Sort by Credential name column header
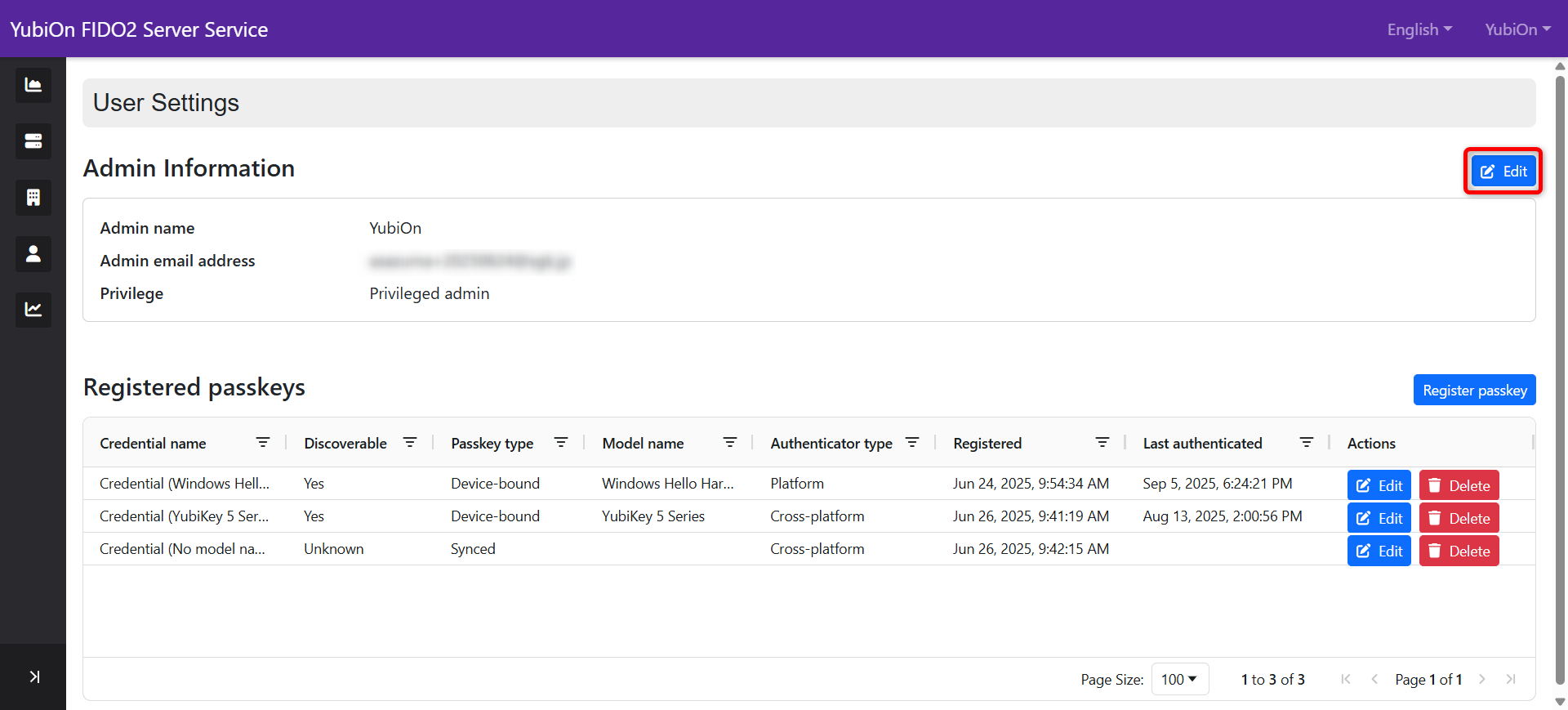Screen dimensions: 1568x710 153,443
